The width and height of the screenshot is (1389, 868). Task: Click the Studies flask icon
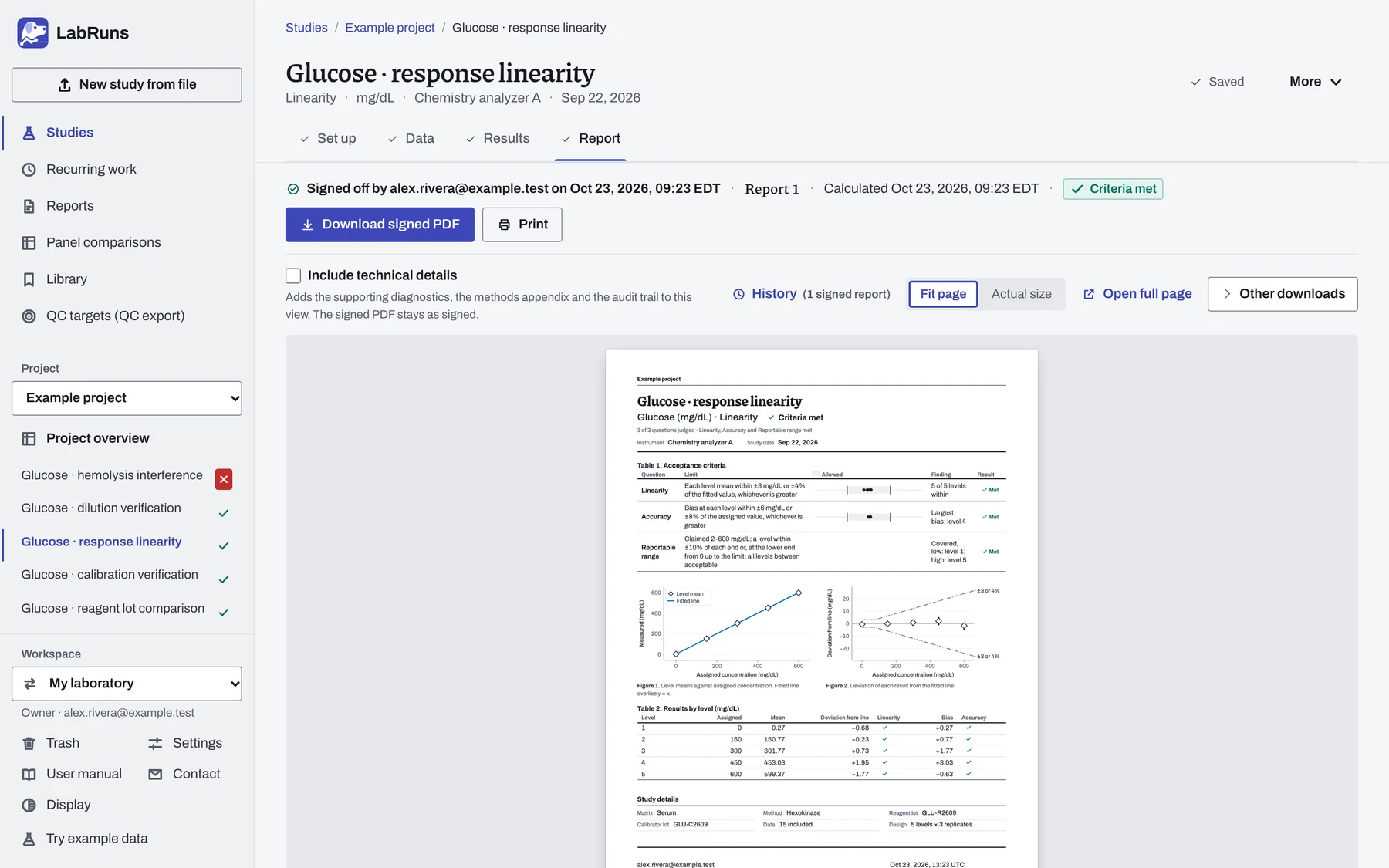click(x=29, y=133)
